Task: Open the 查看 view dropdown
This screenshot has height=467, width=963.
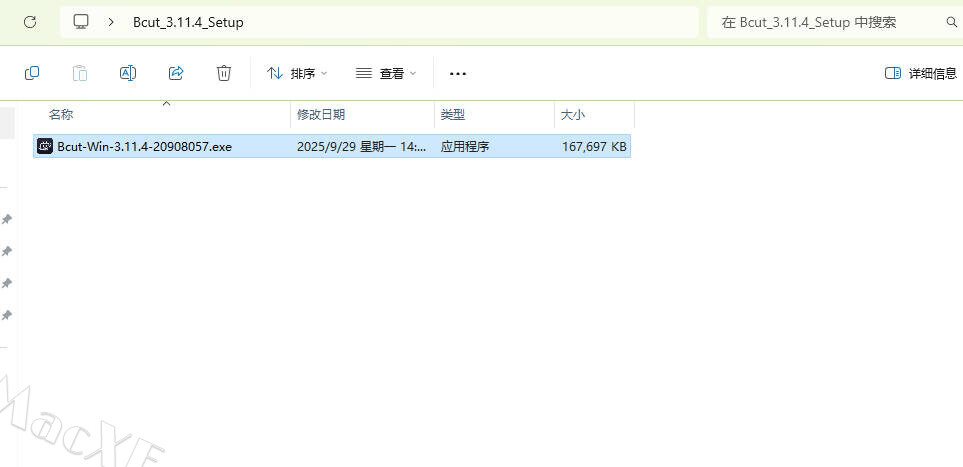Action: pyautogui.click(x=386, y=73)
